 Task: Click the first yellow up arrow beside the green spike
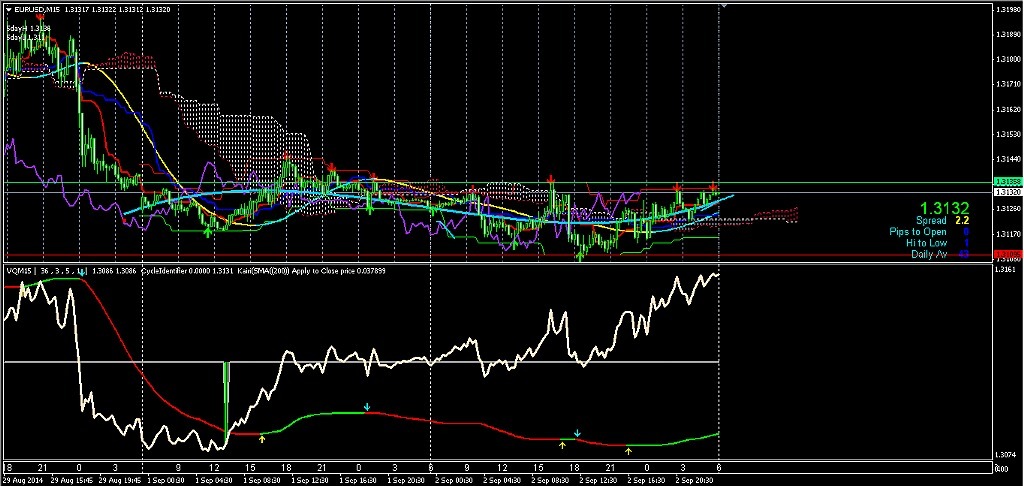point(262,438)
